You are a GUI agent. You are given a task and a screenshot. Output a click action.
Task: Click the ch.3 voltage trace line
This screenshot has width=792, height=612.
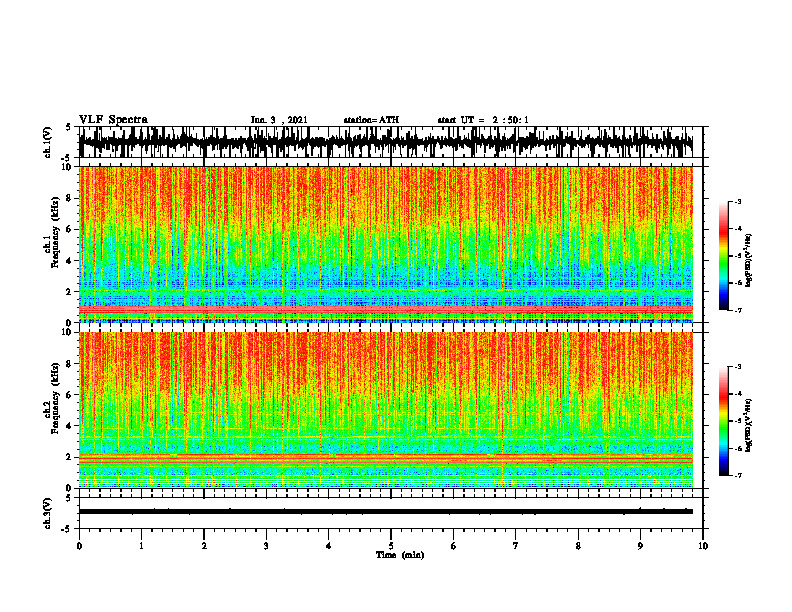(x=385, y=512)
